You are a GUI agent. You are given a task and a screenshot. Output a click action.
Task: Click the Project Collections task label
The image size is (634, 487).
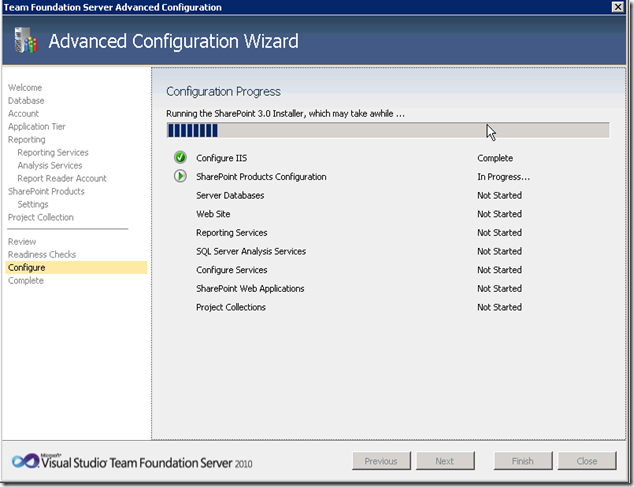click(x=231, y=307)
